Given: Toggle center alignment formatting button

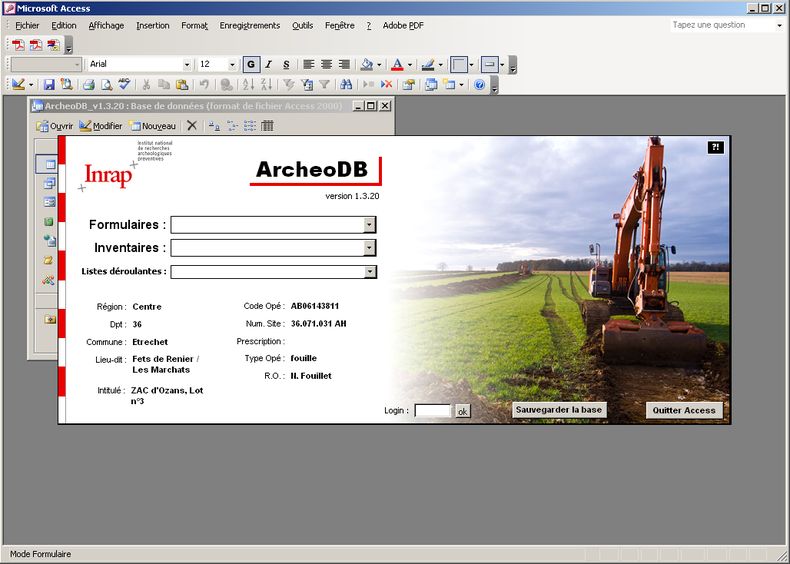Looking at the screenshot, I should [326, 65].
